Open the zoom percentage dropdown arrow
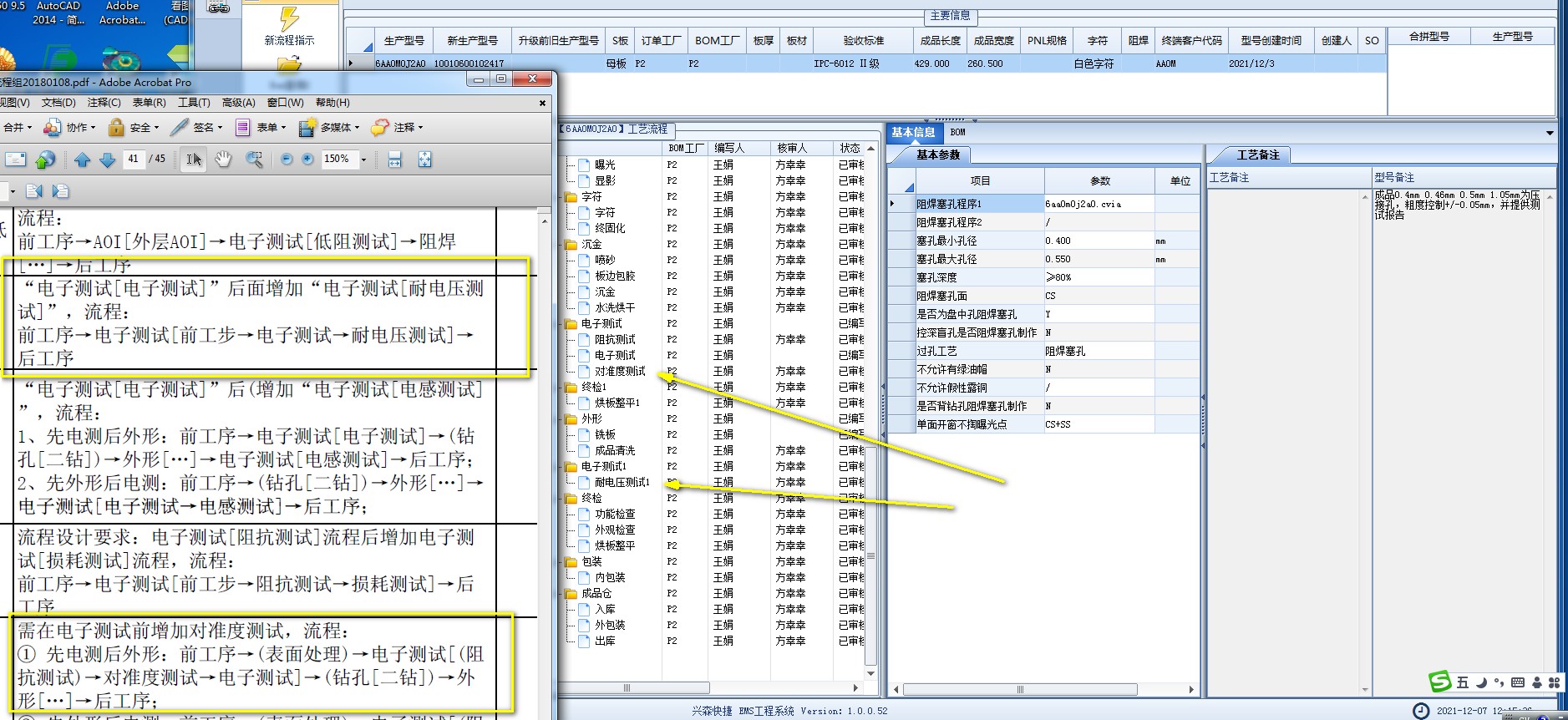Screen dimensions: 1568x720 pyautogui.click(x=363, y=160)
